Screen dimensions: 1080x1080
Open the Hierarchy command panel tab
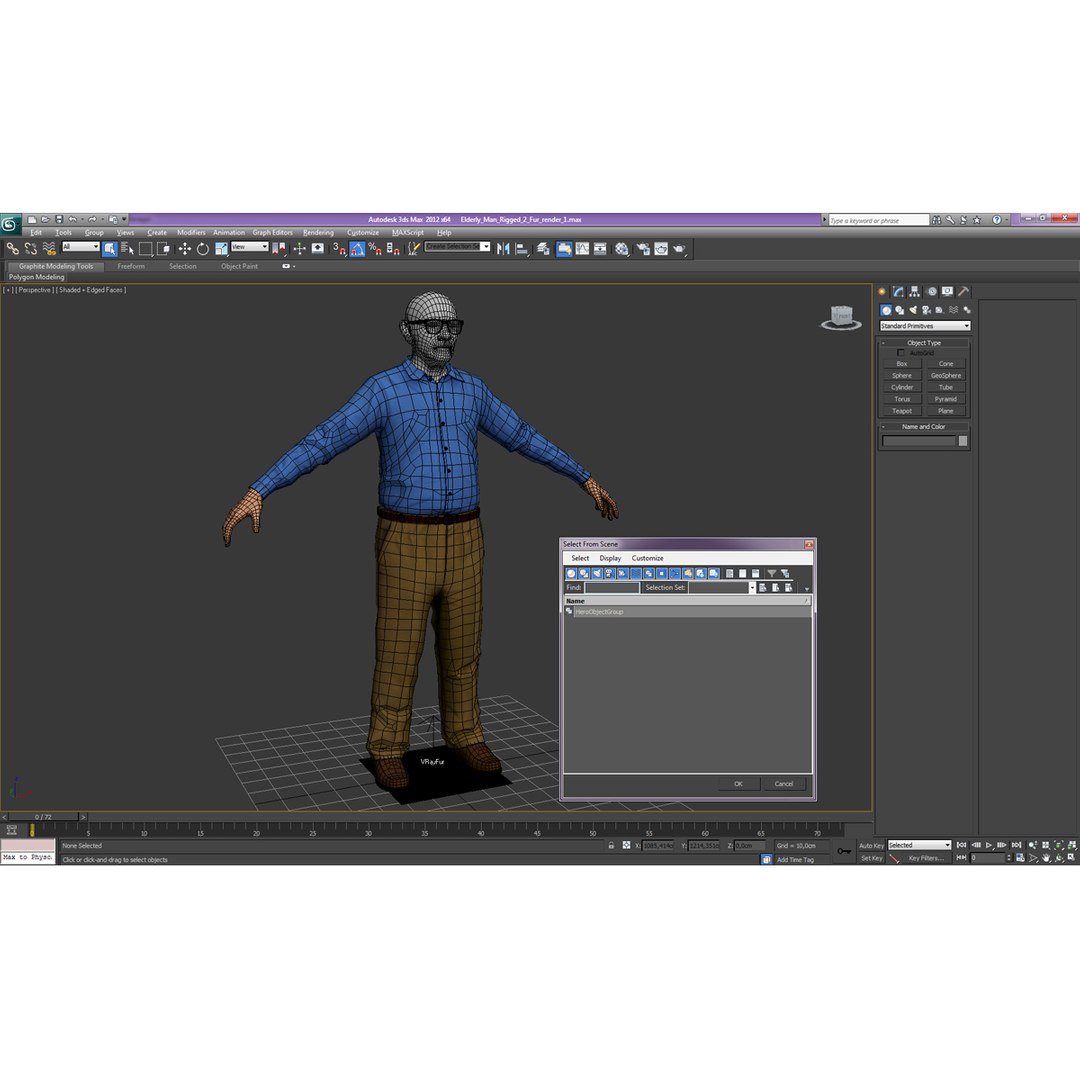(x=914, y=292)
